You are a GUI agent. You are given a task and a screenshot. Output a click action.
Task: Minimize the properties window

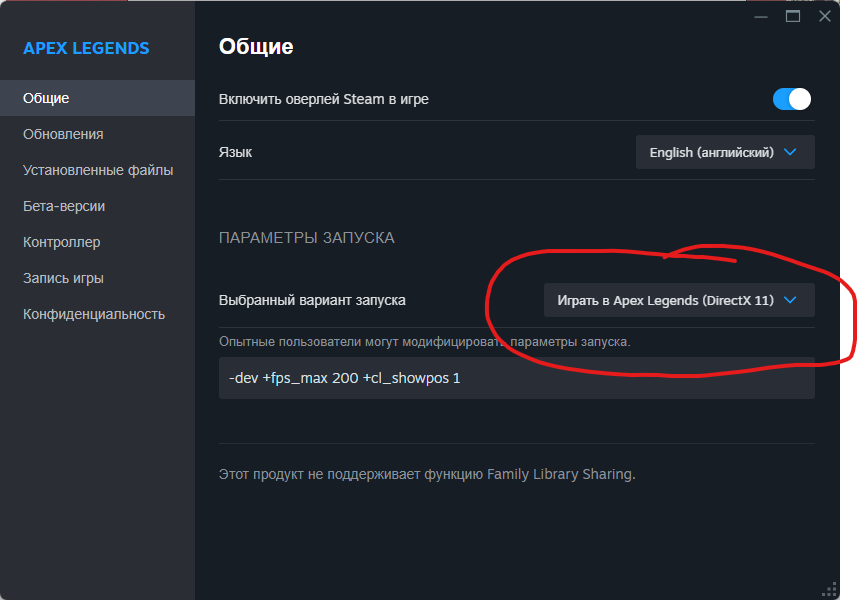pos(761,16)
